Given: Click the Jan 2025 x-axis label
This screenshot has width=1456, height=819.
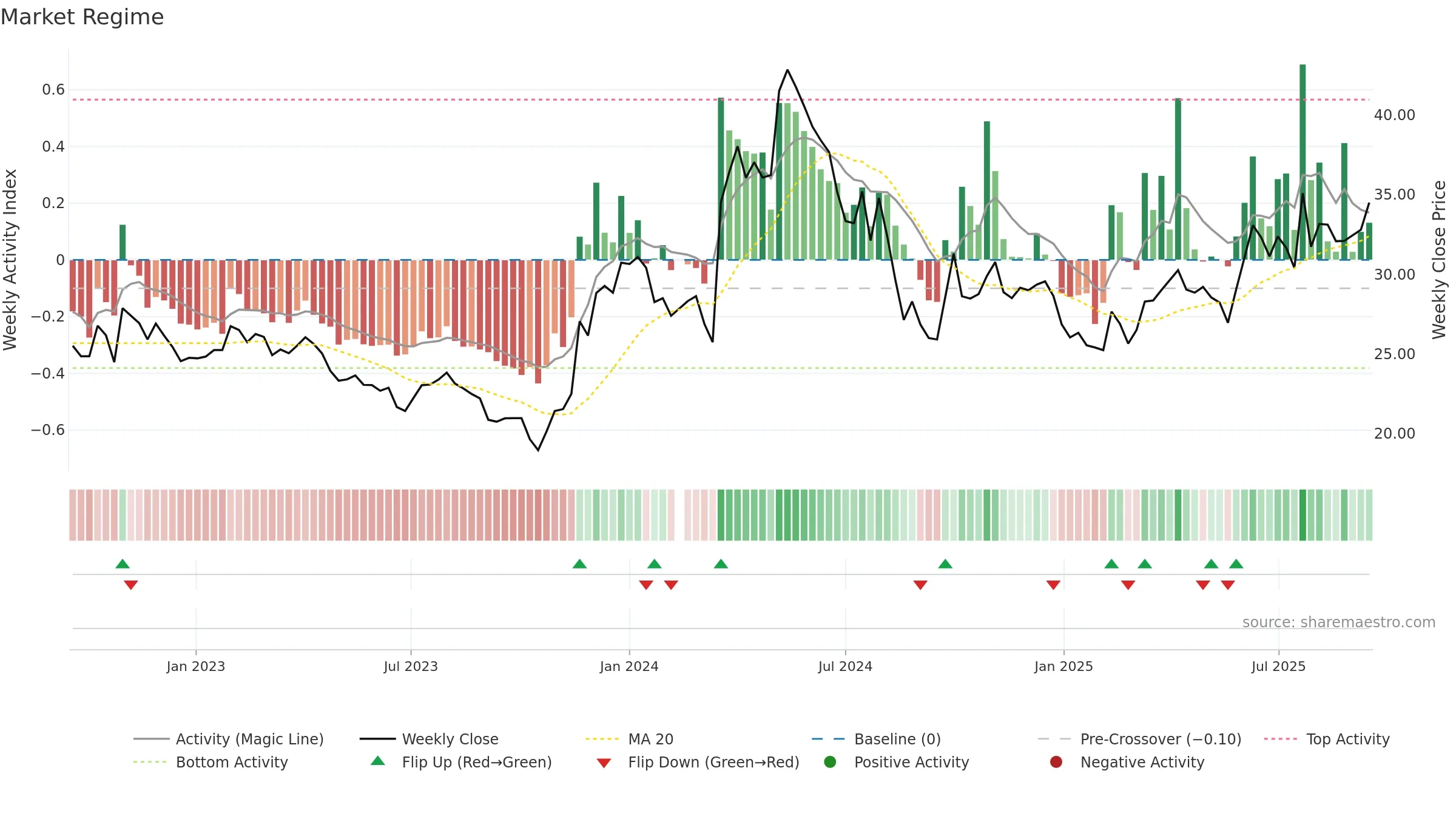Looking at the screenshot, I should 1063,666.
